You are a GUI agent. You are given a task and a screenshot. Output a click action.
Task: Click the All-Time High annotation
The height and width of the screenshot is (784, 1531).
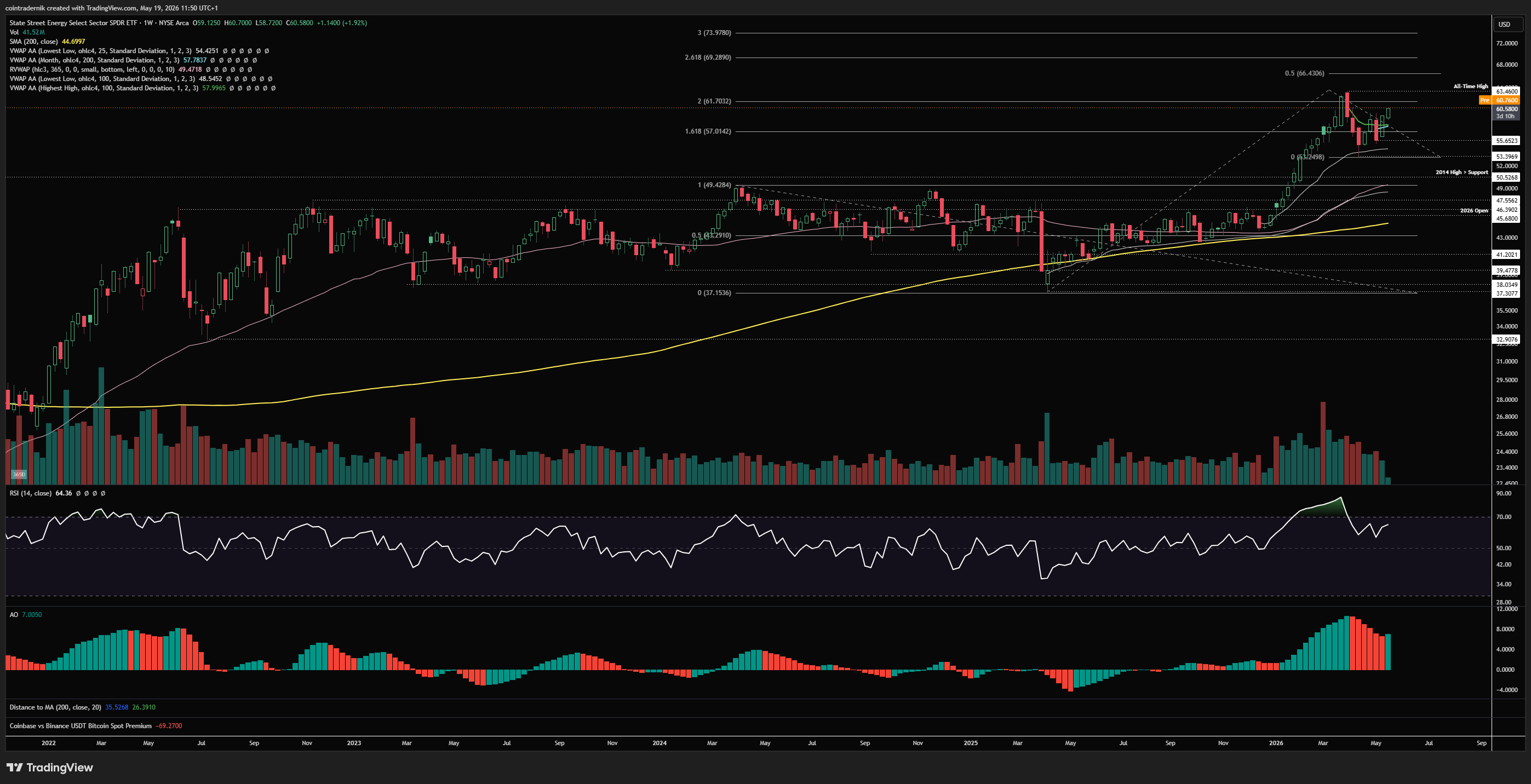pyautogui.click(x=1470, y=87)
